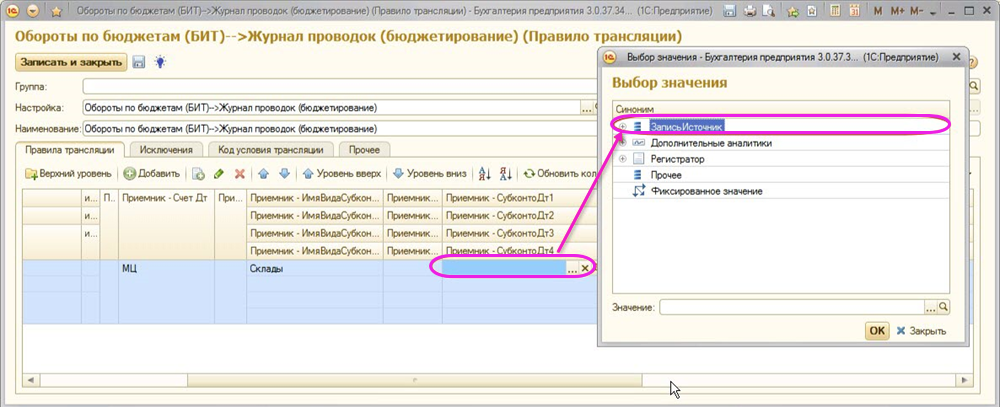Click Обновить колонки refresh button
Image resolution: width=1000 pixels, height=407 pixels.
(x=560, y=174)
